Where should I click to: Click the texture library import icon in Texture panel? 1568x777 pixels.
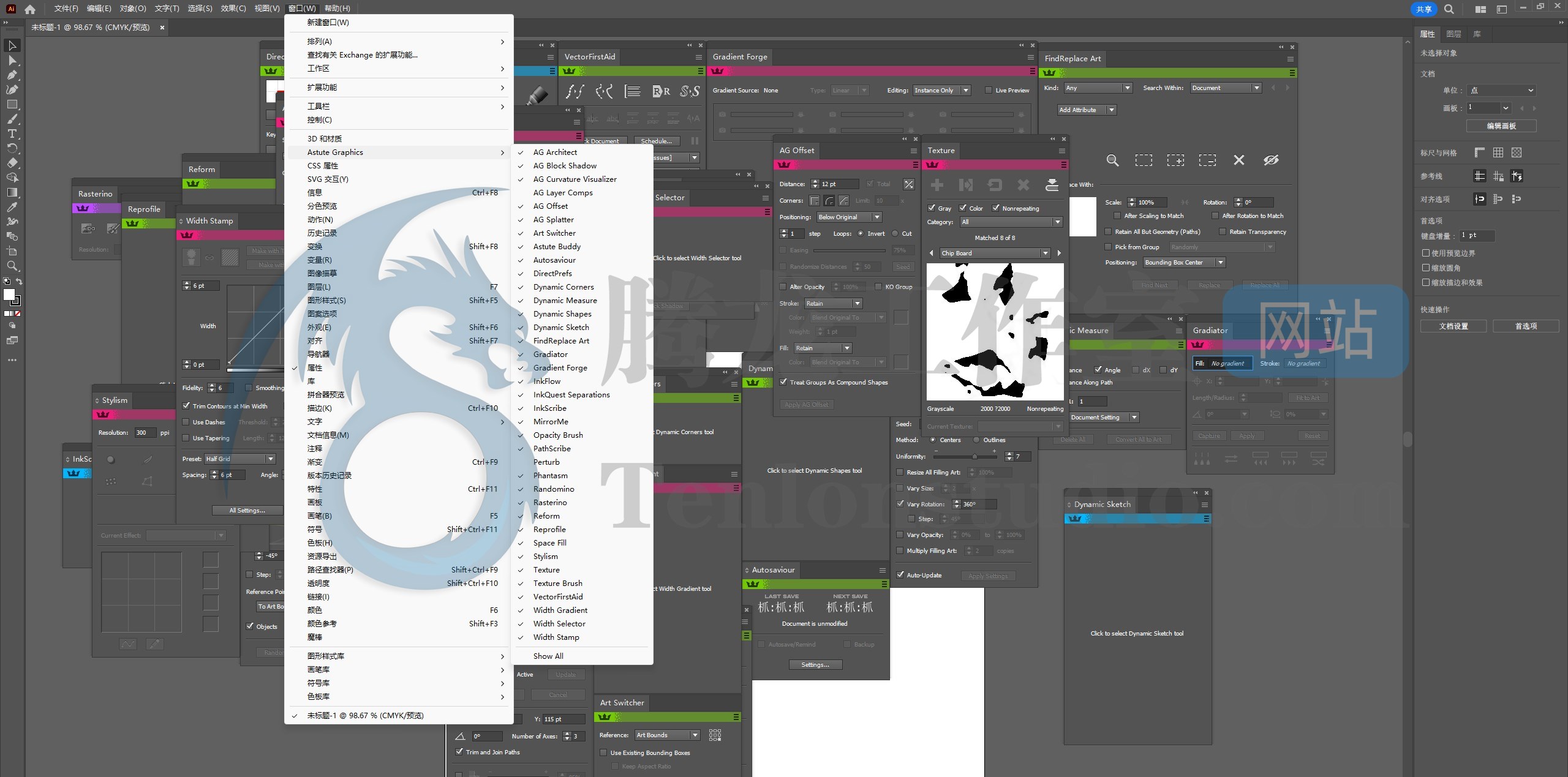1052,185
